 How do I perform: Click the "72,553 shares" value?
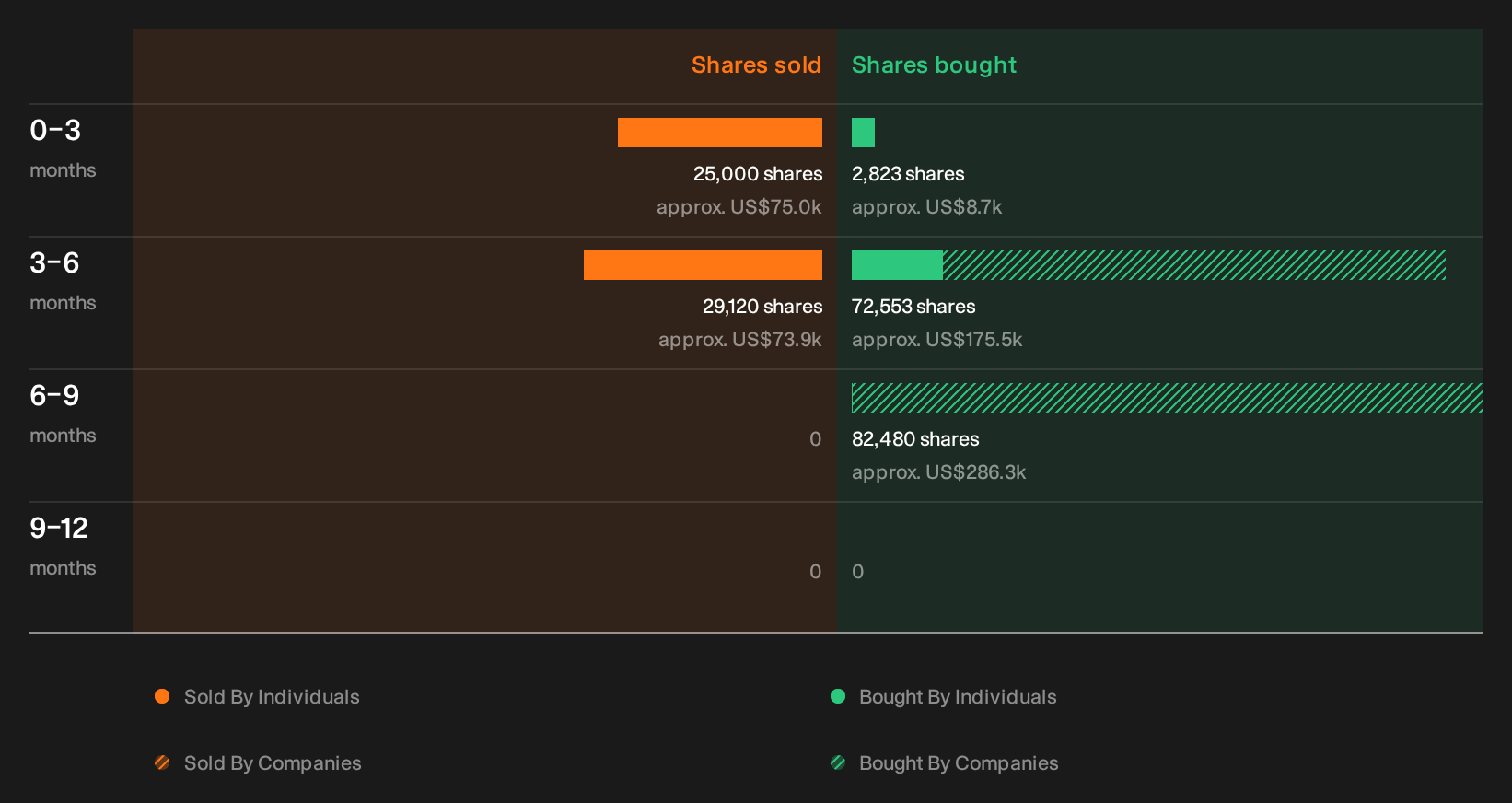click(x=913, y=307)
